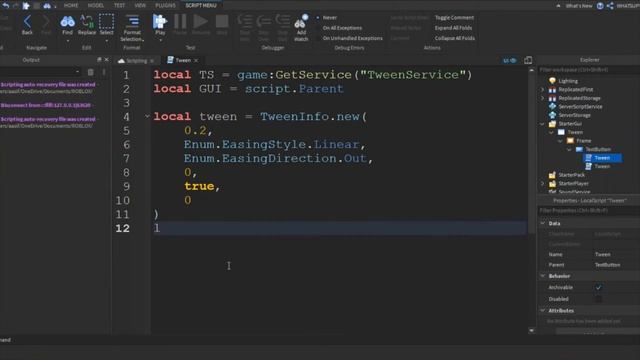
Task: Click the Format Selection icon
Action: pos(132,21)
